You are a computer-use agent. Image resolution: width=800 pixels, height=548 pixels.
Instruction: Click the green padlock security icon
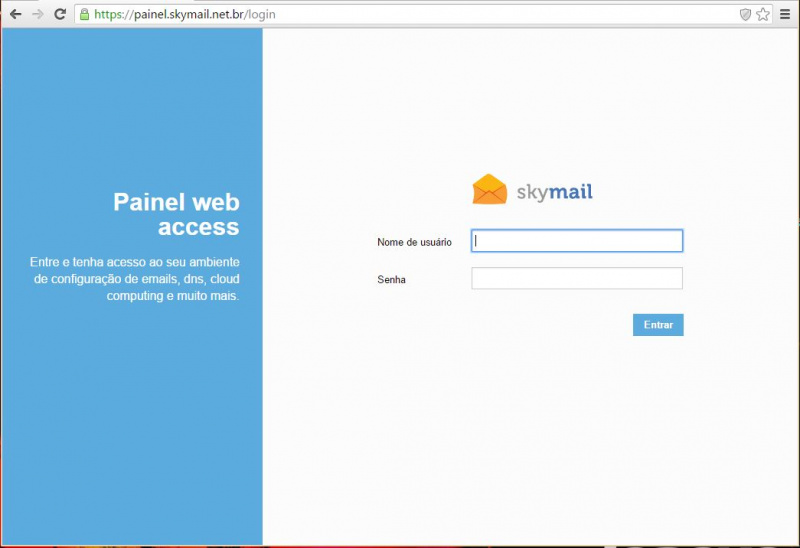pos(85,14)
